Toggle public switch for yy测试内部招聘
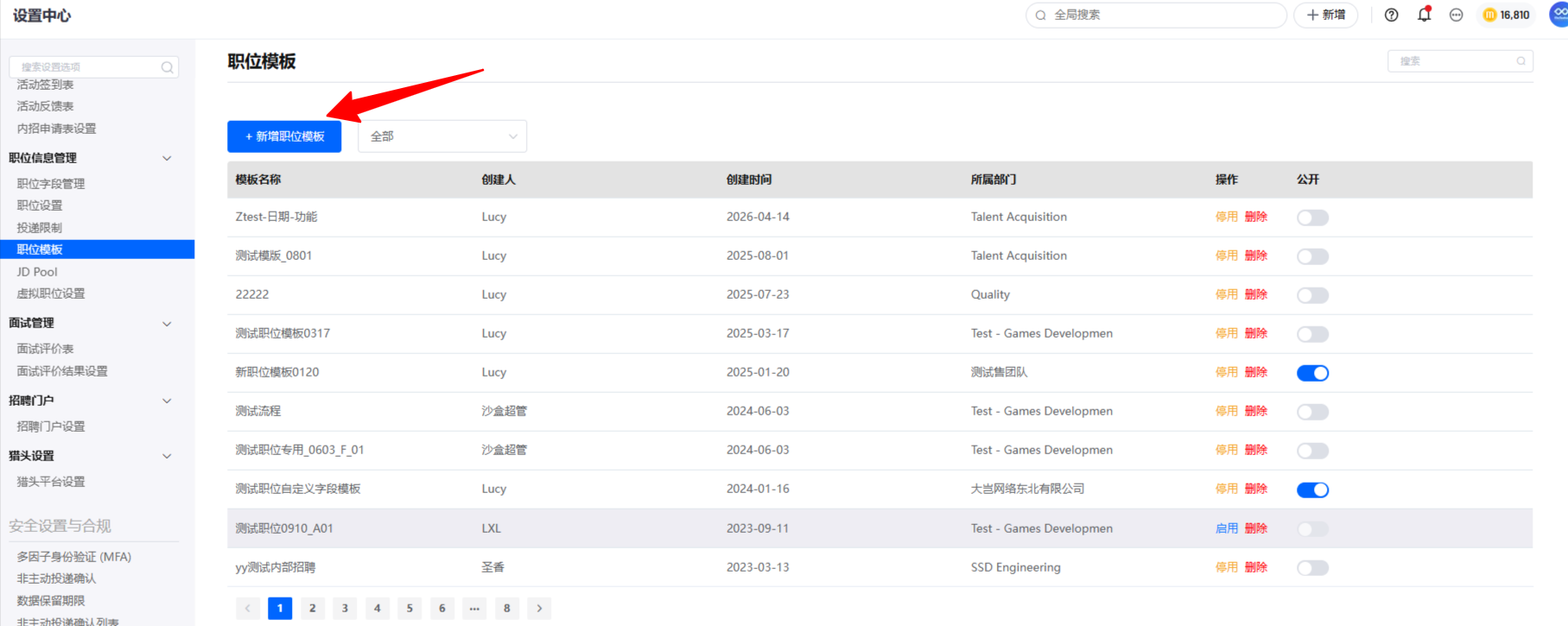 pos(1312,568)
